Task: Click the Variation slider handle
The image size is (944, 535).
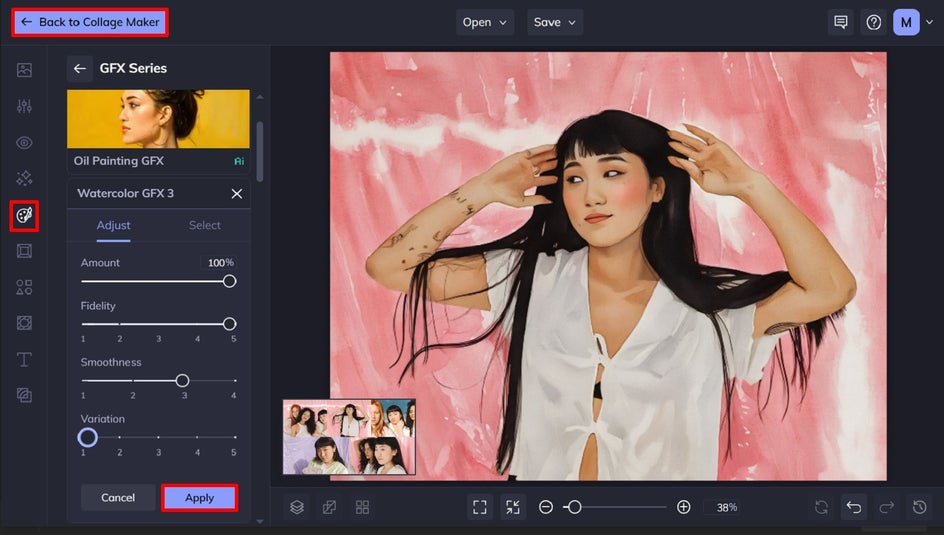Action: tap(87, 438)
